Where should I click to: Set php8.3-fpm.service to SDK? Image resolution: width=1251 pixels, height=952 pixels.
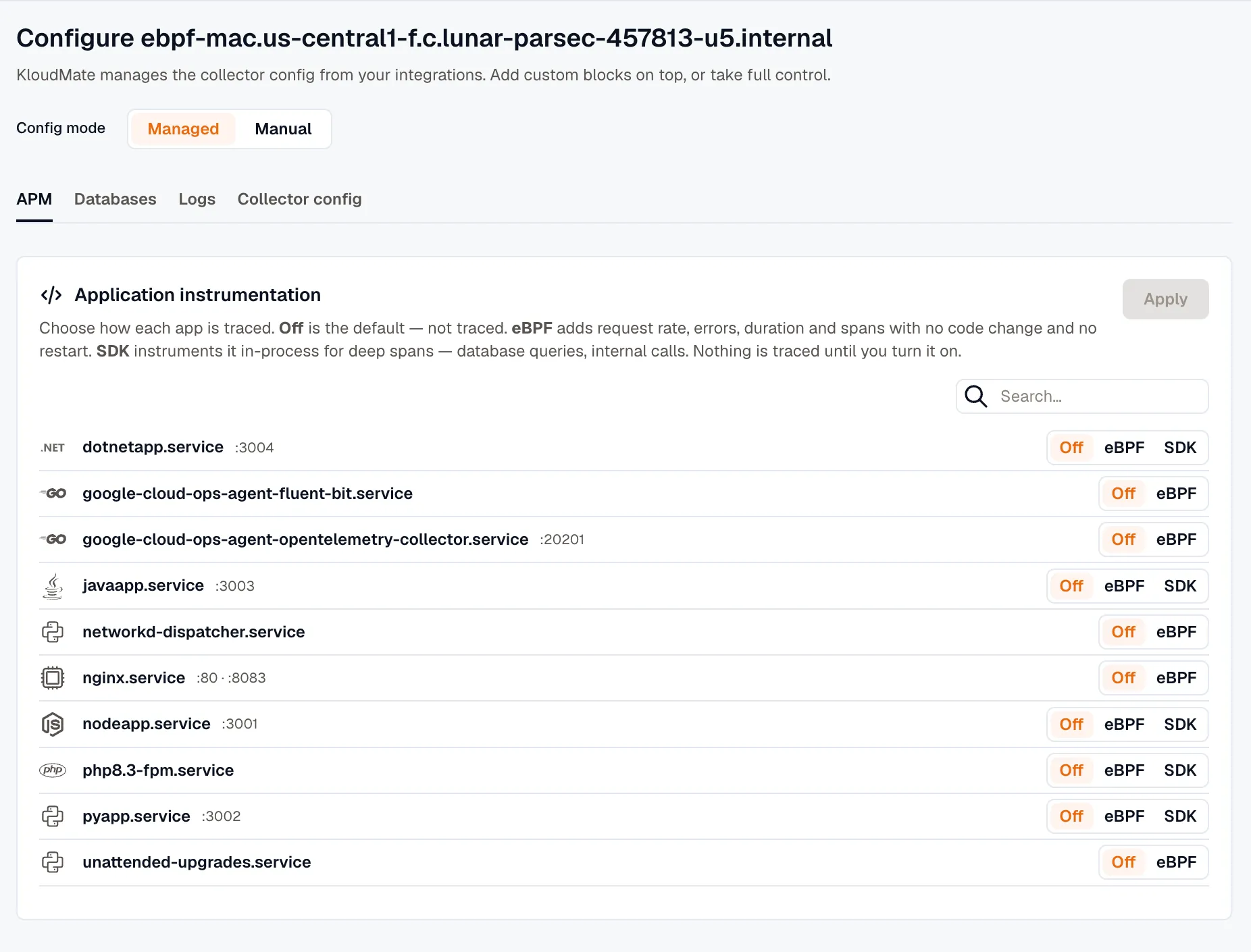pos(1180,770)
